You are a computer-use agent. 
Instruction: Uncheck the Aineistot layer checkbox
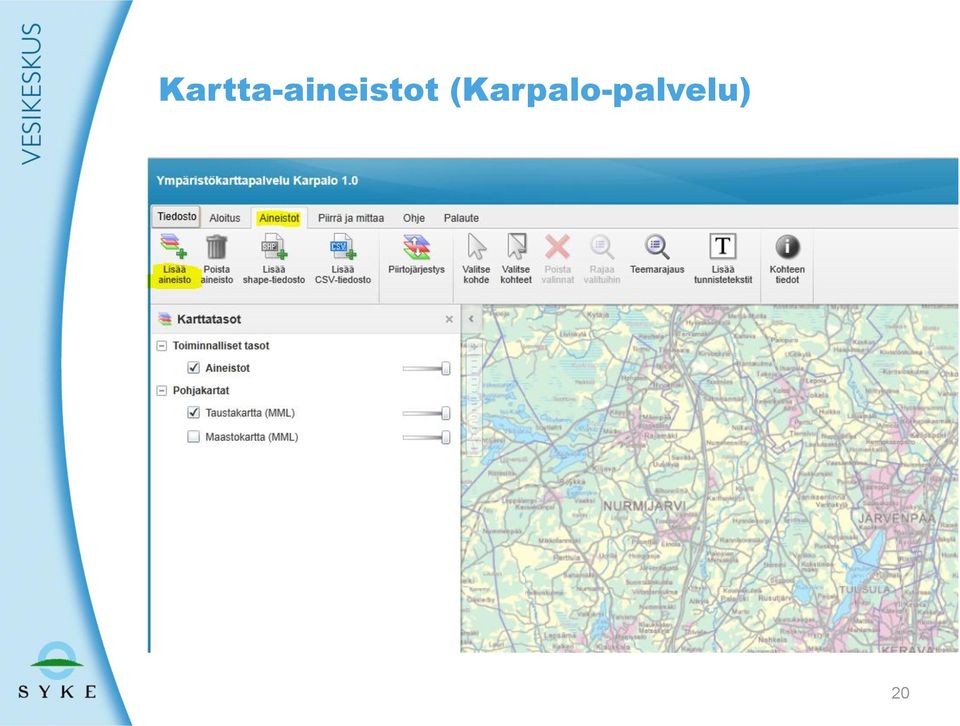pos(193,368)
